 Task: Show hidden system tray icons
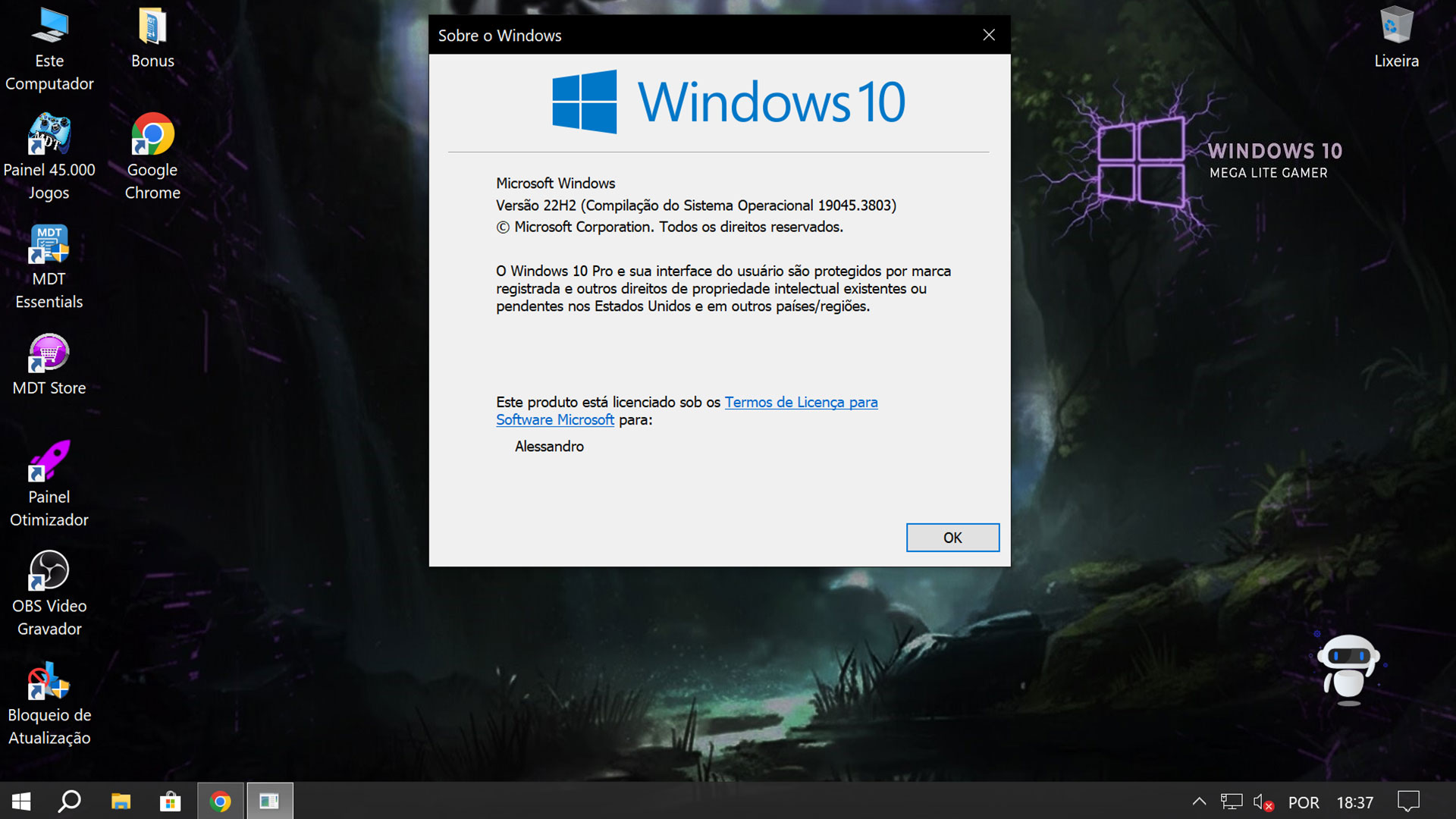pos(1199,802)
